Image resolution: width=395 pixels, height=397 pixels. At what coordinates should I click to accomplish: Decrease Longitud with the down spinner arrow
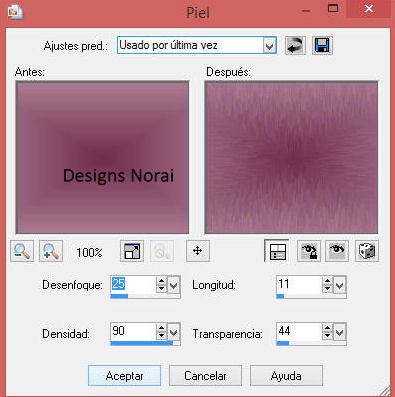tap(327, 289)
